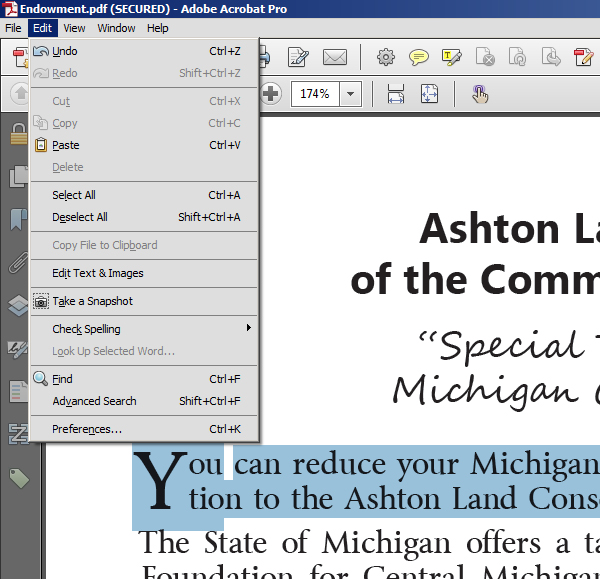Screen dimensions: 600x579
Task: Click the zoom in plus button
Action: (271, 94)
